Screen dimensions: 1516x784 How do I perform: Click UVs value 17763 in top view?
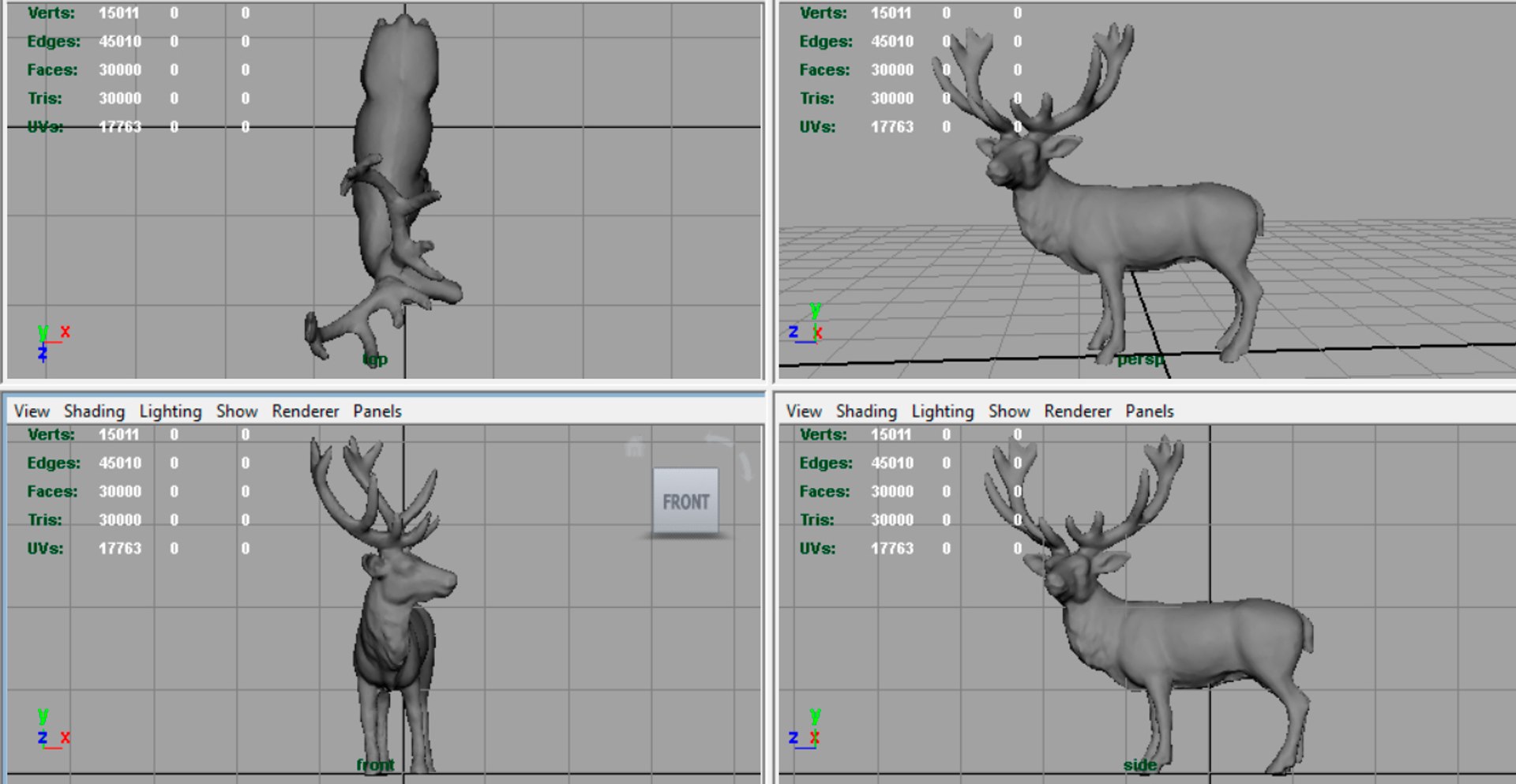point(120,127)
